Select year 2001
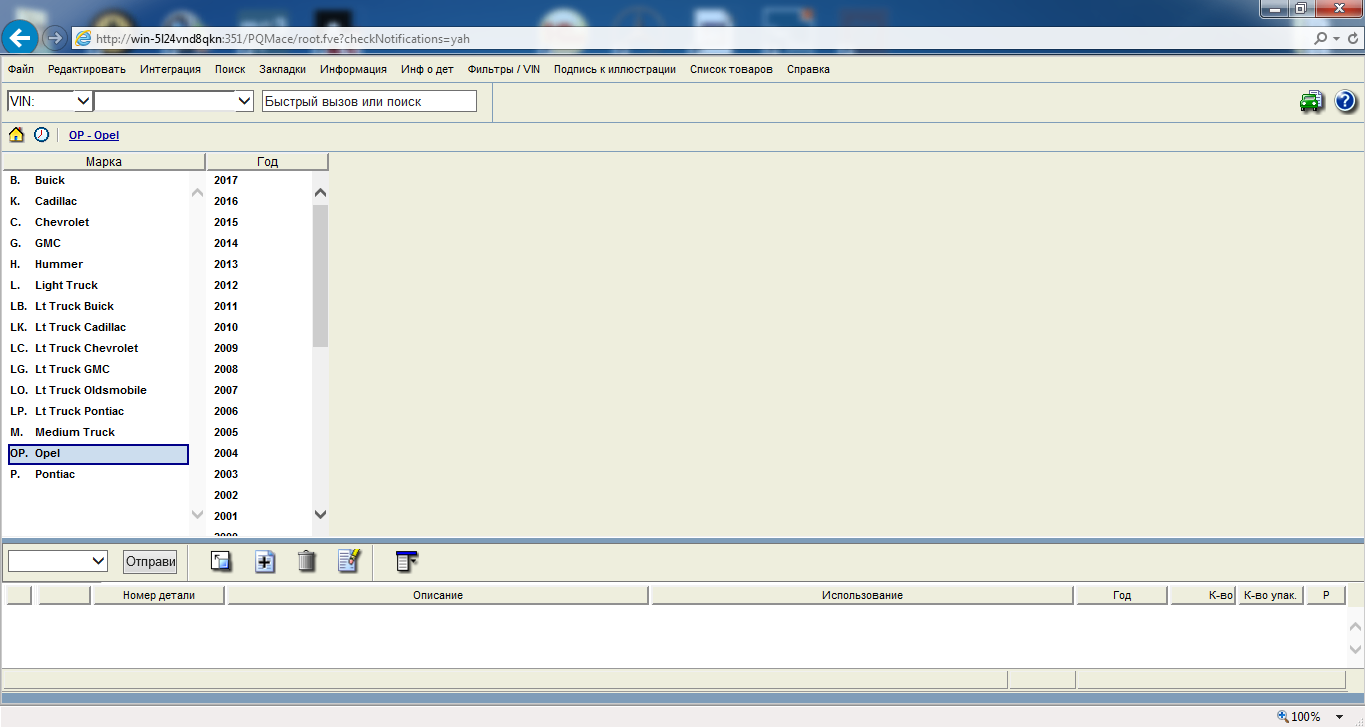1365x727 pixels. click(x=226, y=516)
